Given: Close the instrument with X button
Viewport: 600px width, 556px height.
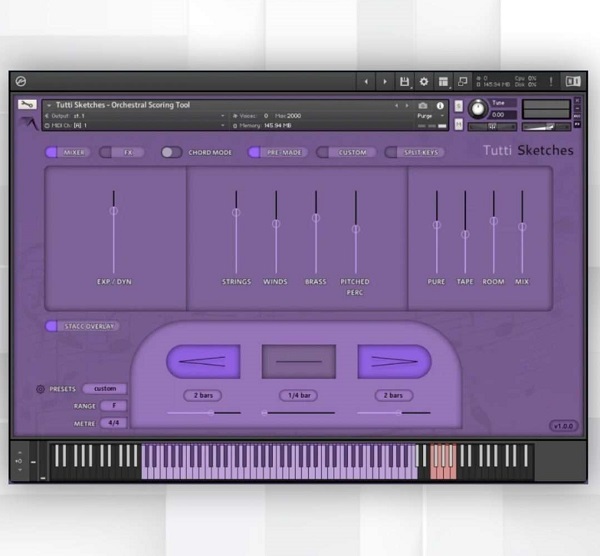Looking at the screenshot, I should (x=577, y=100).
